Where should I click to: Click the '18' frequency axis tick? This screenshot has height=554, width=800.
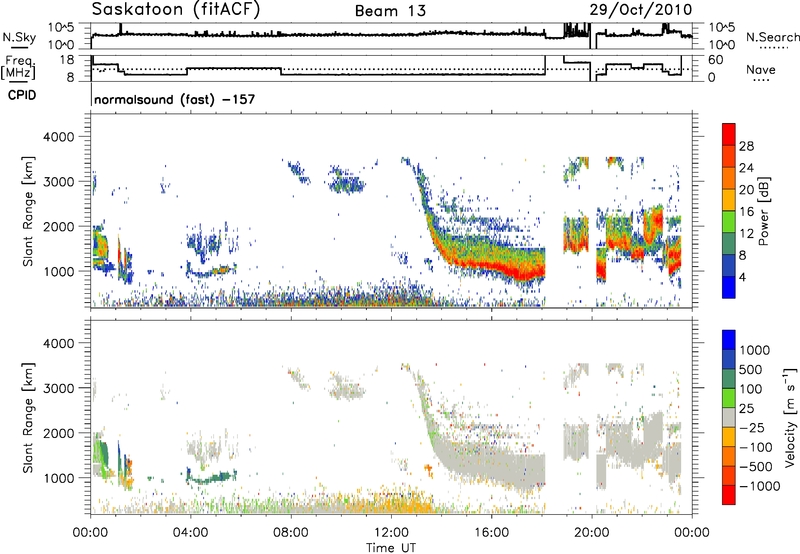(x=67, y=60)
